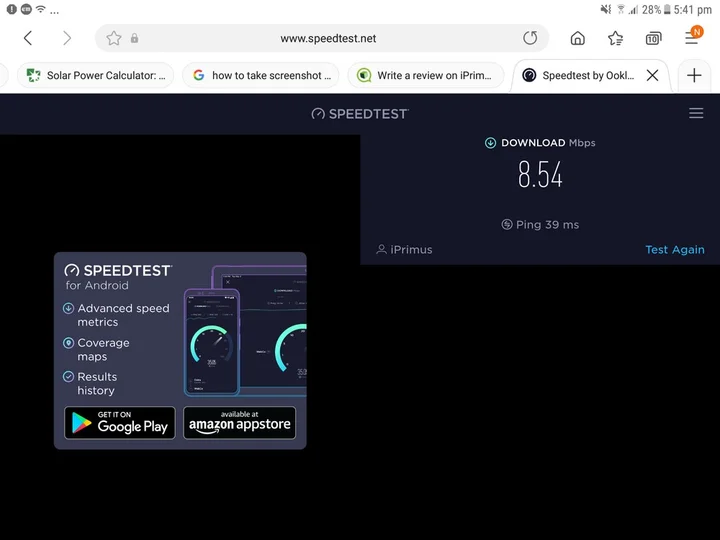720x540 pixels.
Task: Switch to Write a review on iPrimus tab
Action: coord(426,75)
